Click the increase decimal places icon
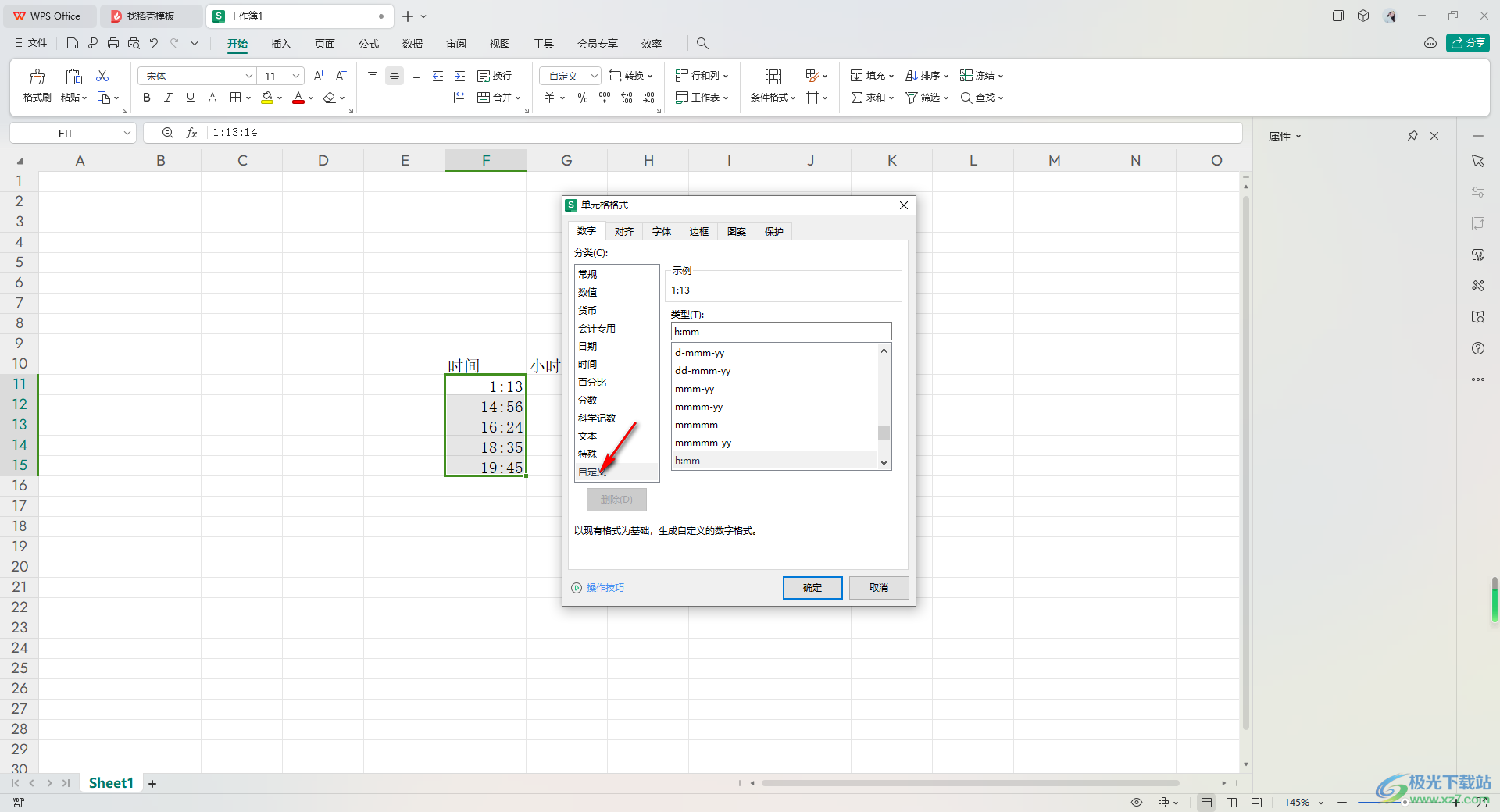This screenshot has width=1500, height=812. pyautogui.click(x=627, y=98)
